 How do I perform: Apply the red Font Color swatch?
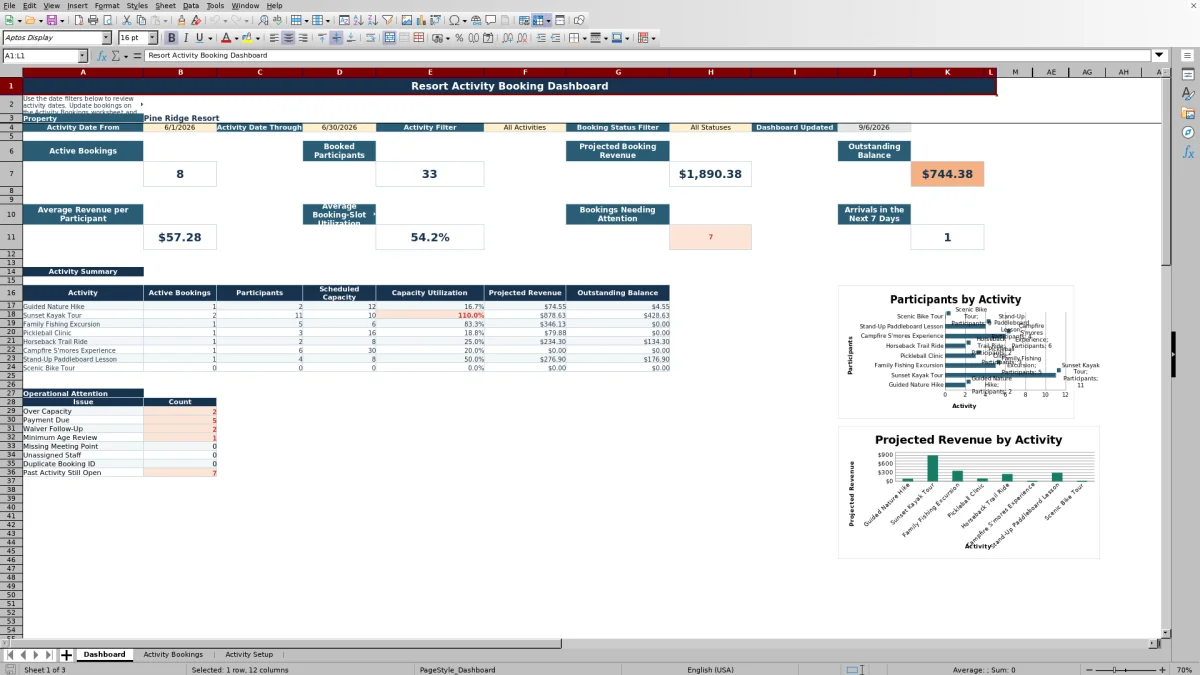pos(225,38)
